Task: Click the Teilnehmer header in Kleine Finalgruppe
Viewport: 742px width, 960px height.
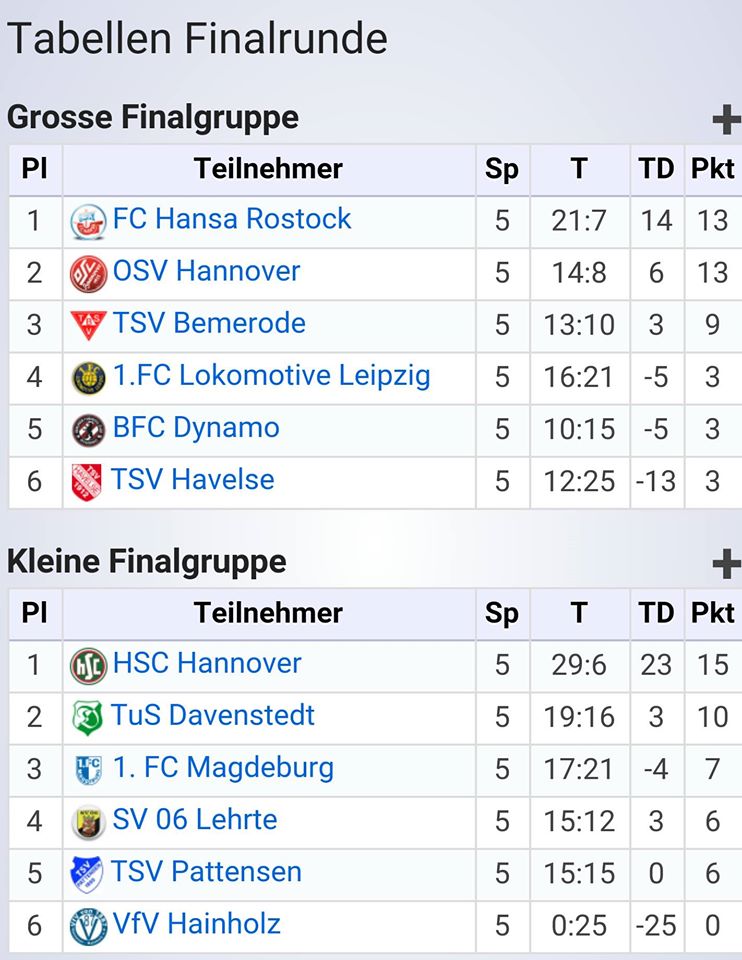Action: [x=268, y=613]
